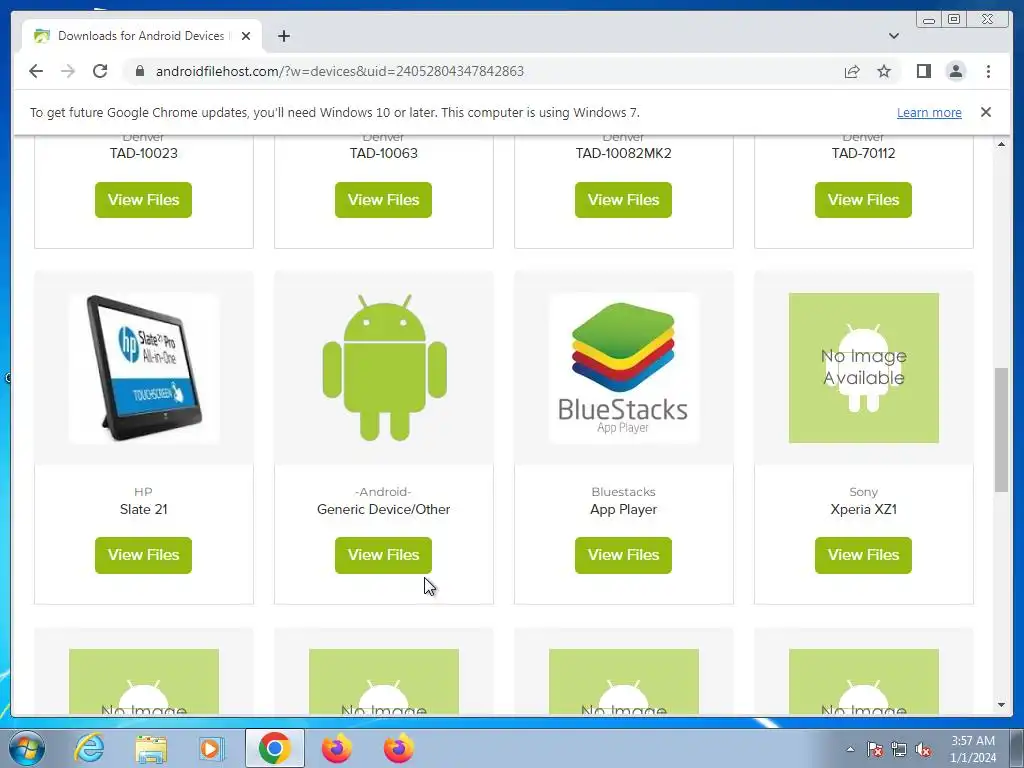The height and width of the screenshot is (768, 1024).
Task: Click the TAD-70112 device name
Action: pyautogui.click(x=863, y=153)
